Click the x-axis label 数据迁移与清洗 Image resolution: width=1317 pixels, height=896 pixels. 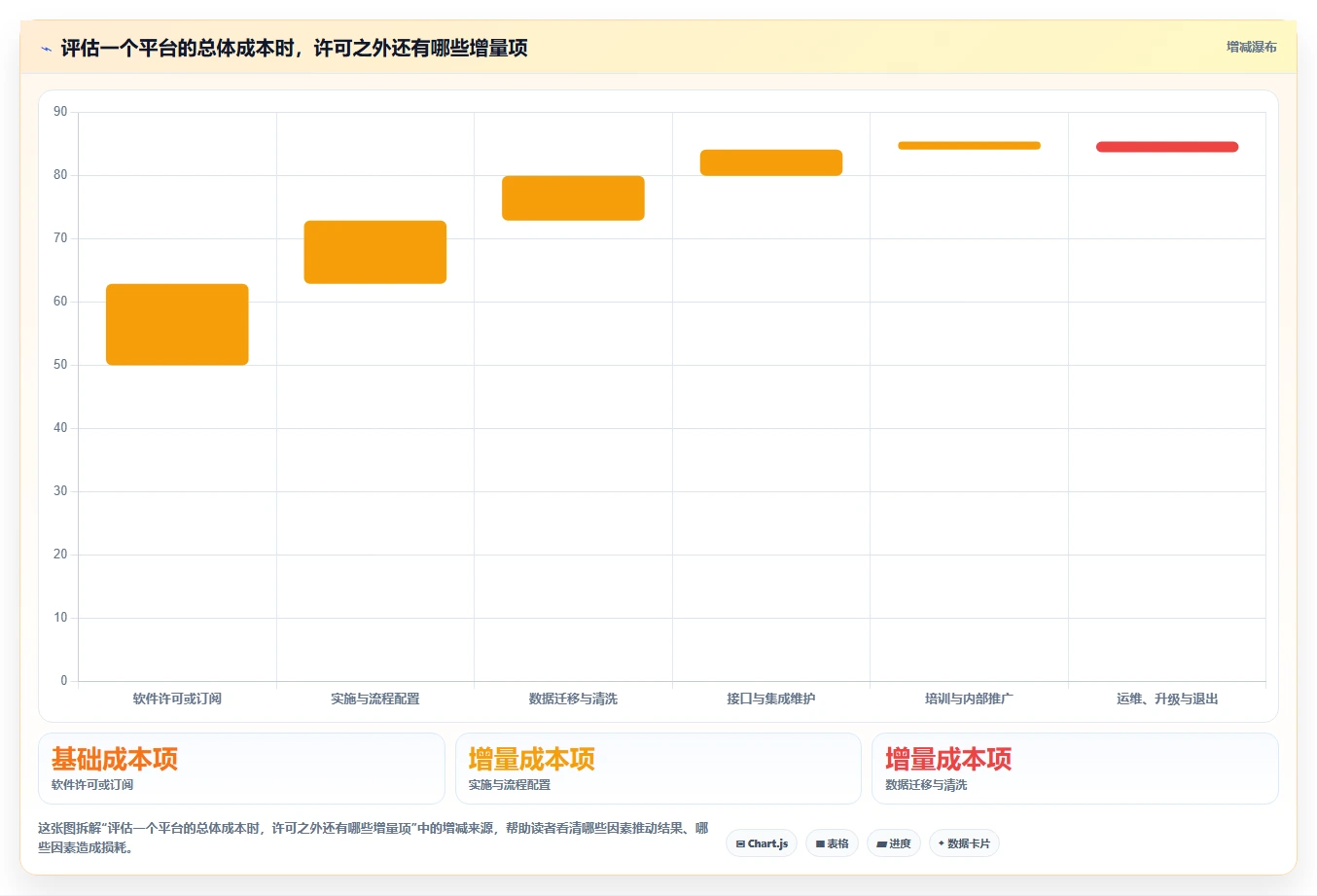coord(573,699)
